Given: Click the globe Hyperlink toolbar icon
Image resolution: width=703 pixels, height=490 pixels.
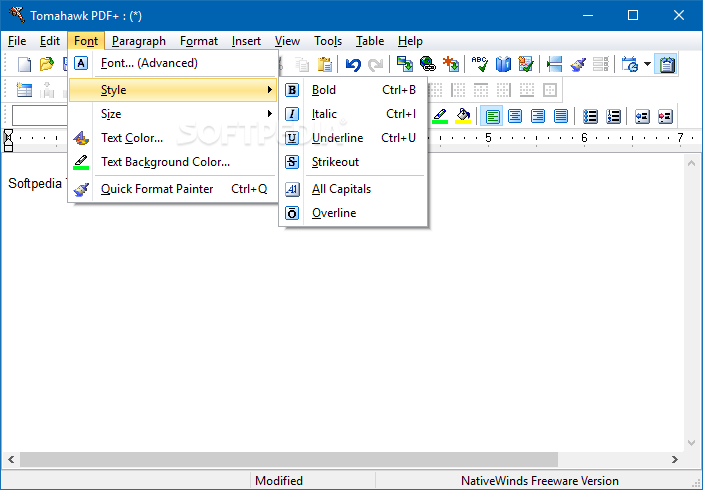Looking at the screenshot, I should coord(428,65).
